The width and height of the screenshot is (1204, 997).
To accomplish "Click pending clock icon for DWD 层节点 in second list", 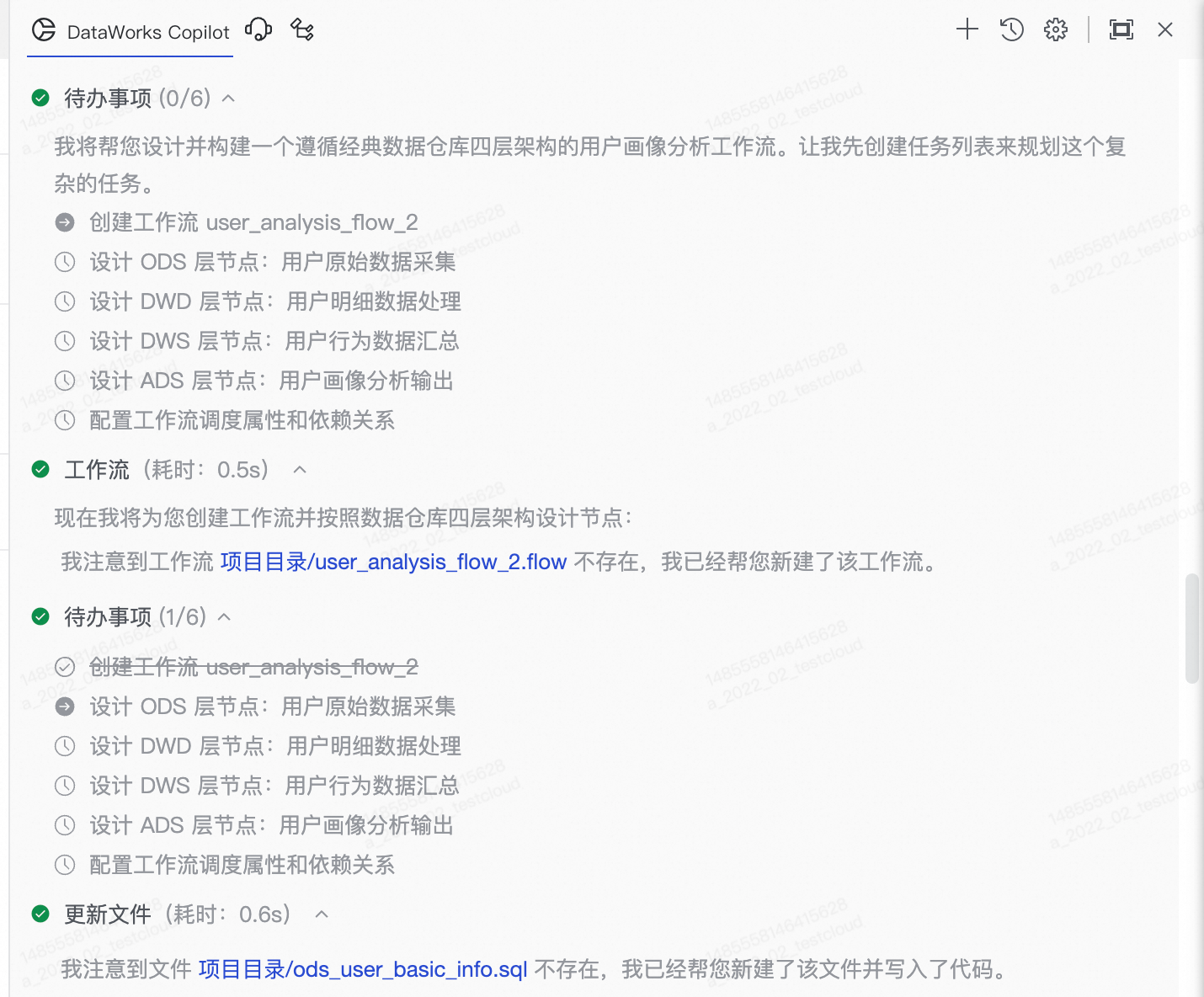I will pyautogui.click(x=65, y=746).
